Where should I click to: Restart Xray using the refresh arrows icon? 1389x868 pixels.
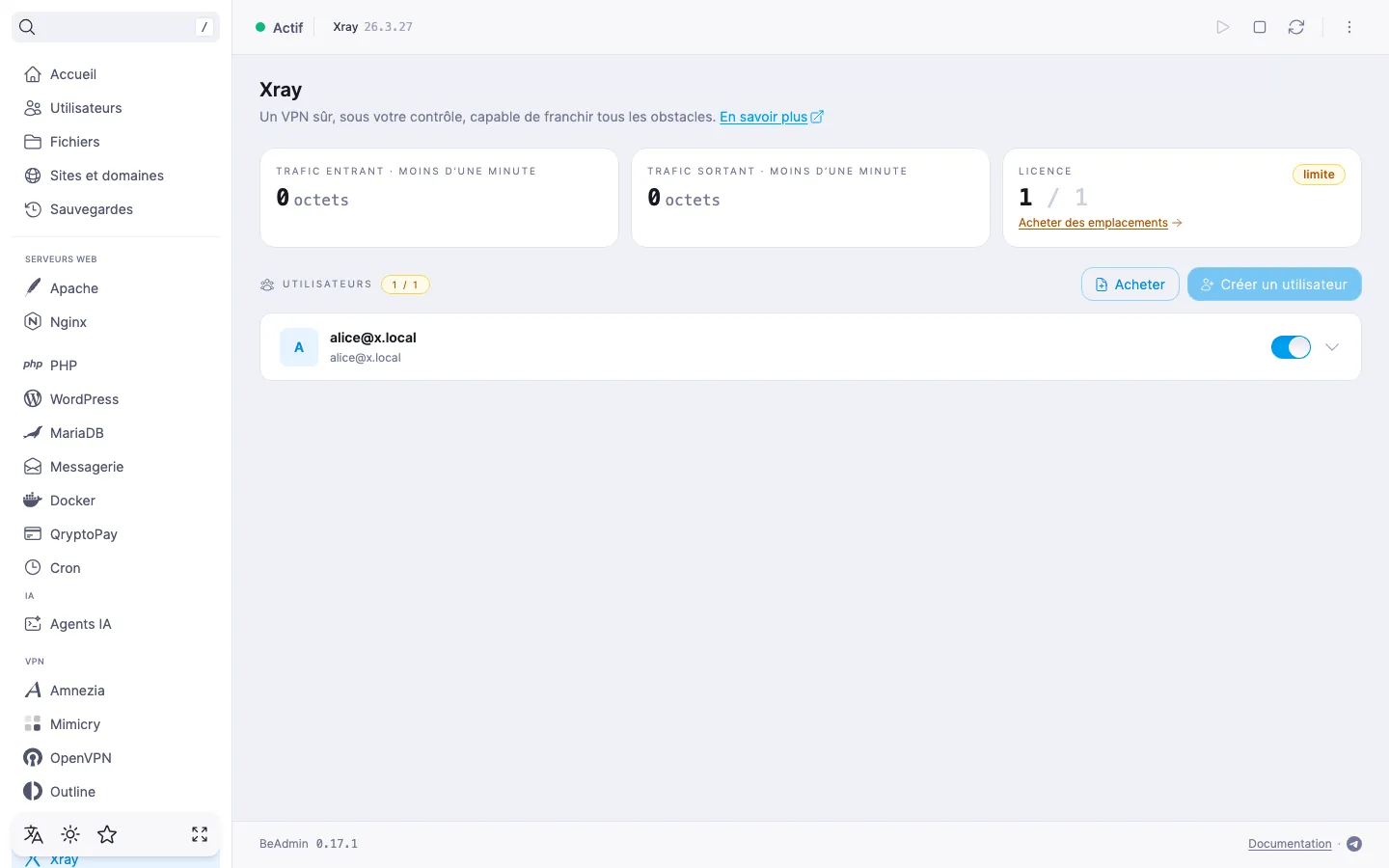pyautogui.click(x=1296, y=27)
